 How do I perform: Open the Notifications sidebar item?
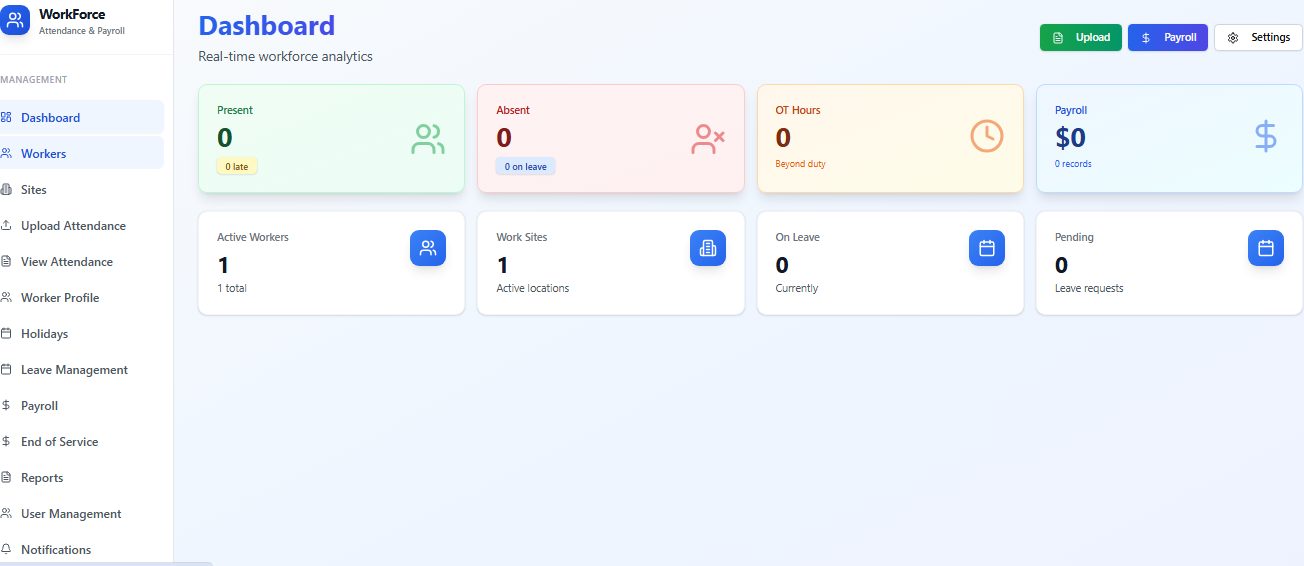(56, 550)
